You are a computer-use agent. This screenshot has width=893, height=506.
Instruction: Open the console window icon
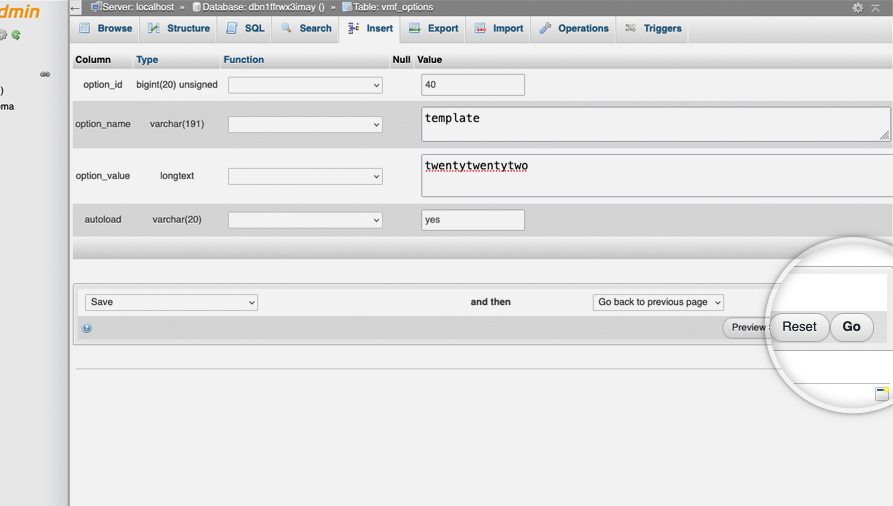(882, 393)
